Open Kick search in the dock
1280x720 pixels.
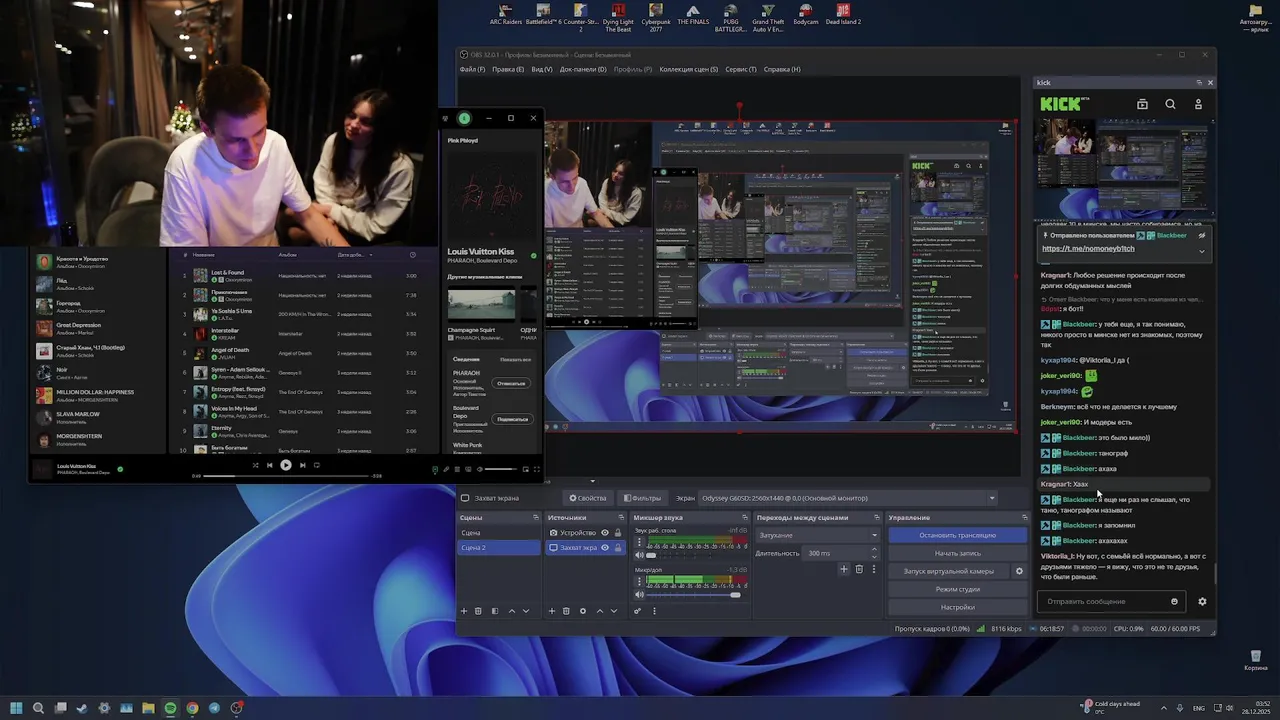[x=1170, y=104]
